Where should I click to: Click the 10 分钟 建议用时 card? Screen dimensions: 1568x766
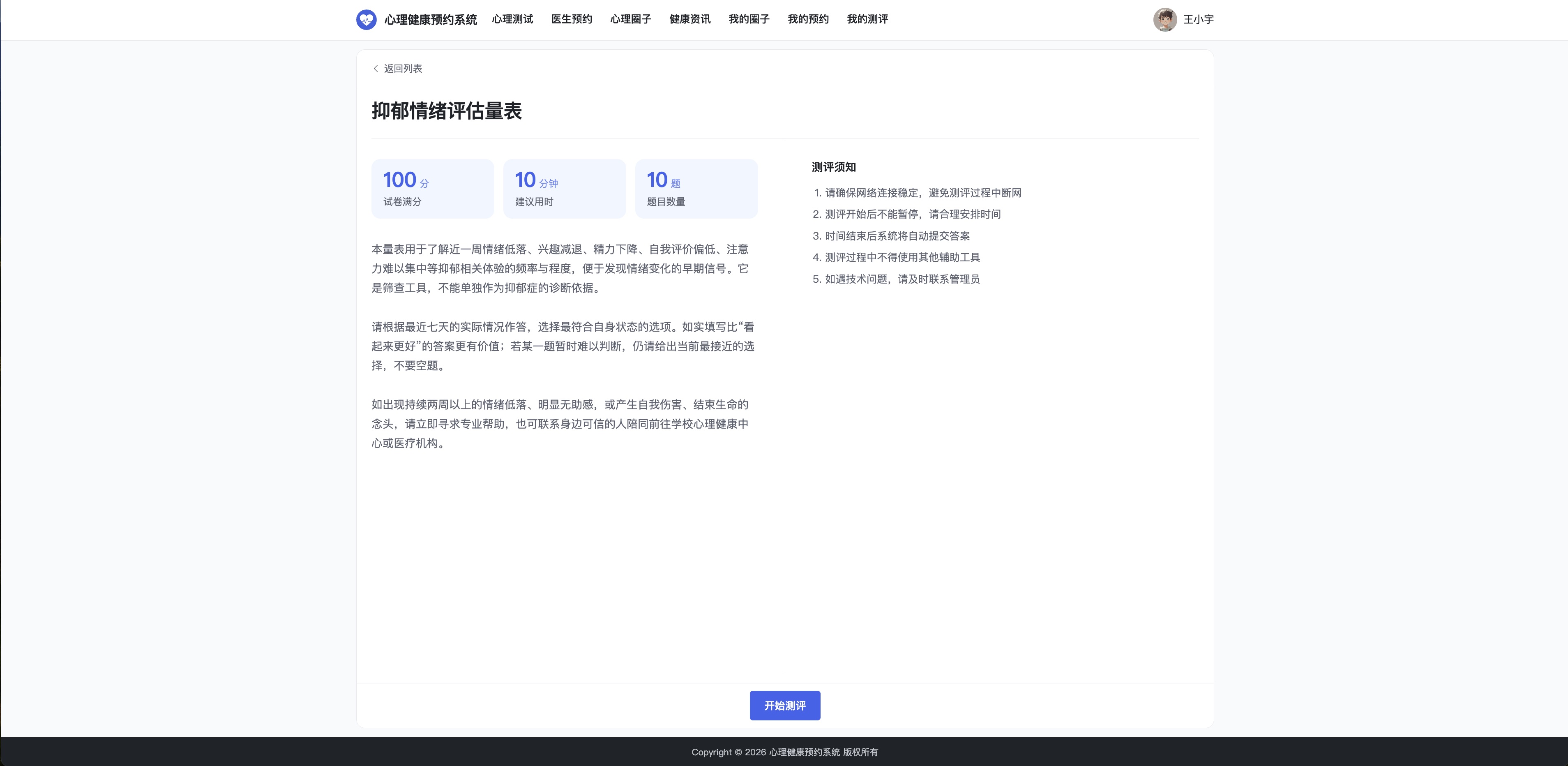click(564, 189)
